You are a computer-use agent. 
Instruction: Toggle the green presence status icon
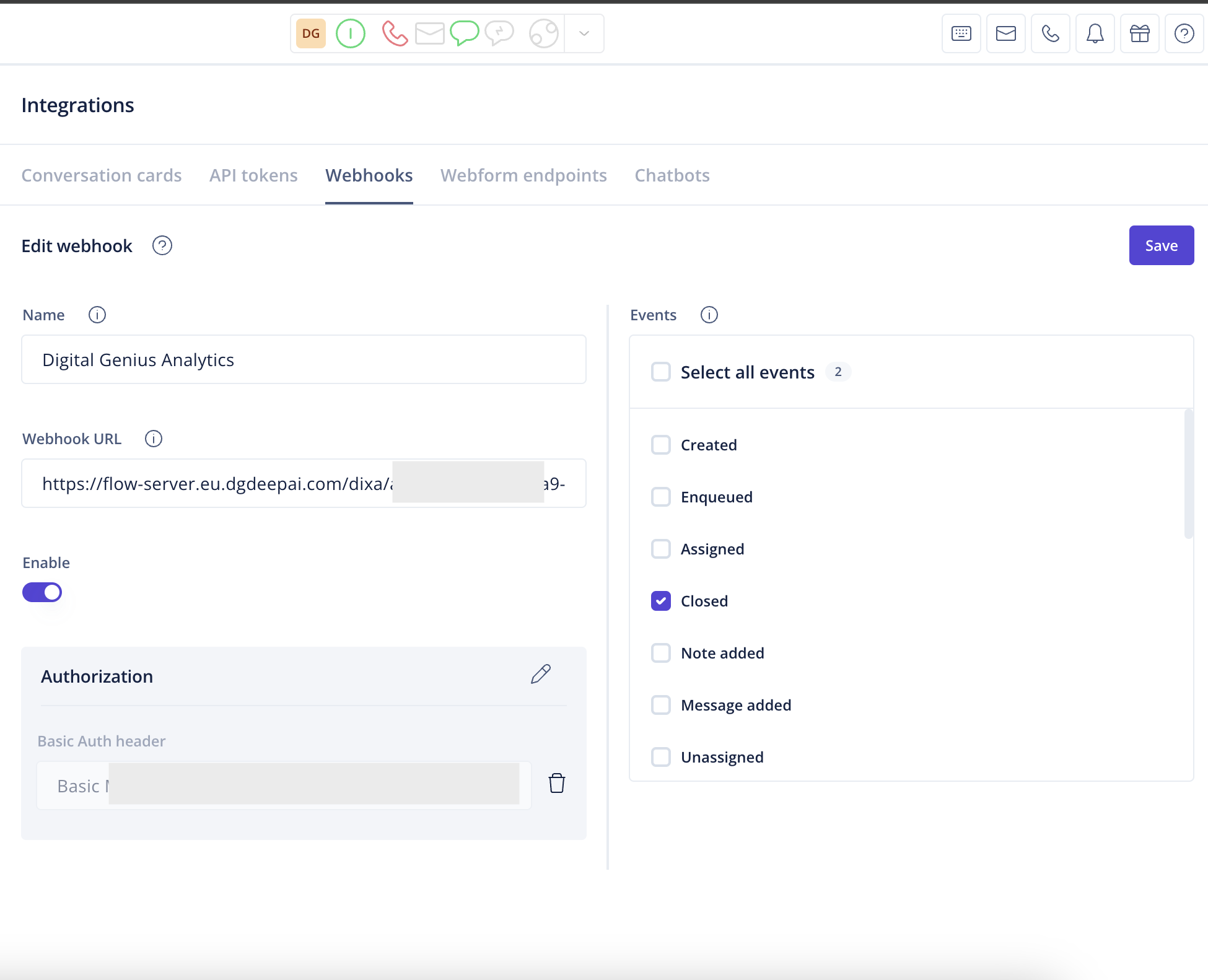click(351, 33)
